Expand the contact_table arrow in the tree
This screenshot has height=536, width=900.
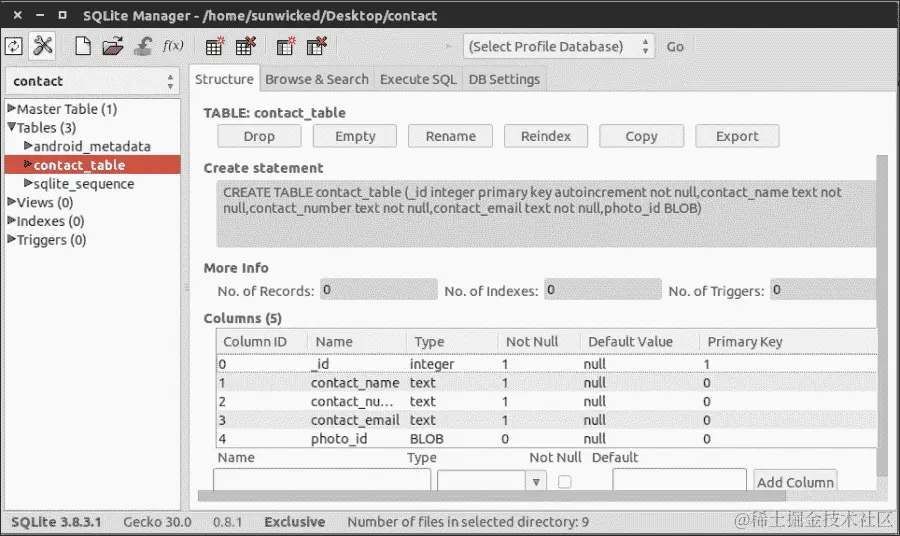click(28, 164)
